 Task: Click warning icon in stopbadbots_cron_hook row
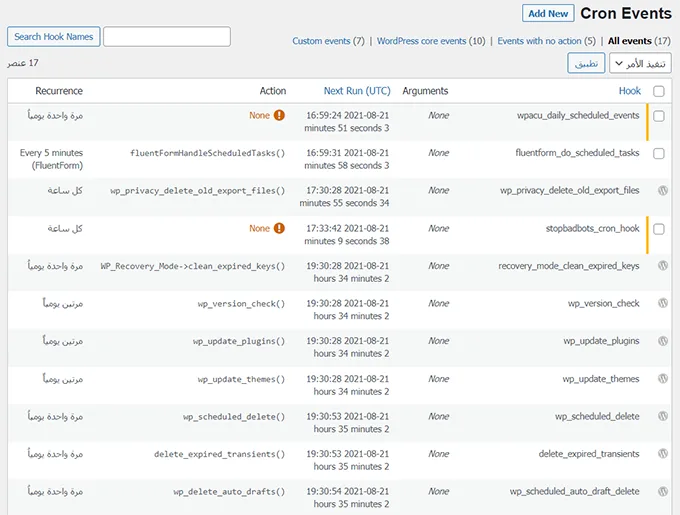[279, 228]
